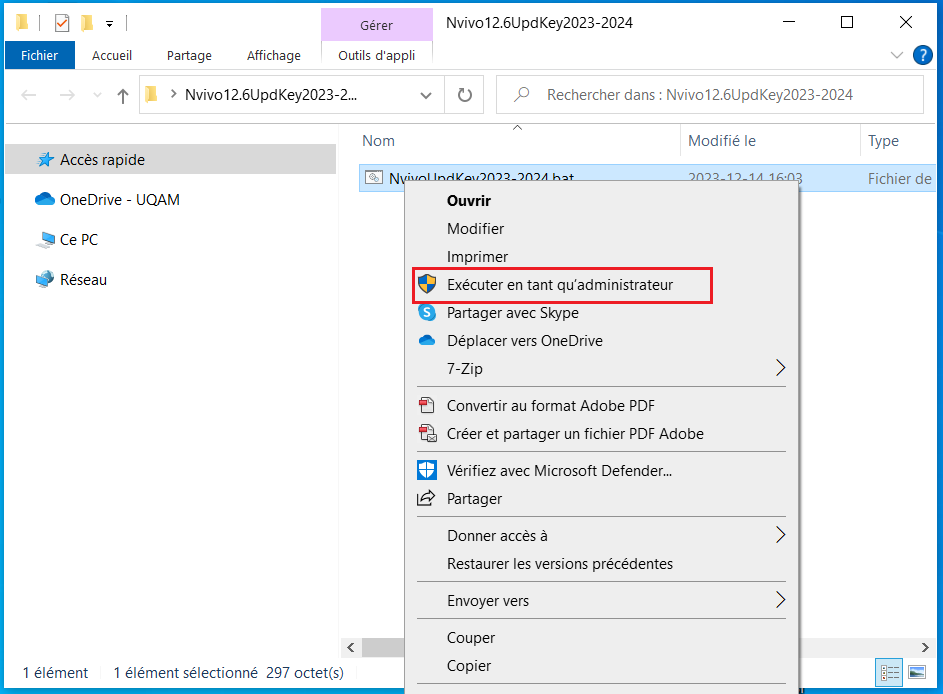
Task: Expand the 7-Zip submenu
Action: coord(780,369)
